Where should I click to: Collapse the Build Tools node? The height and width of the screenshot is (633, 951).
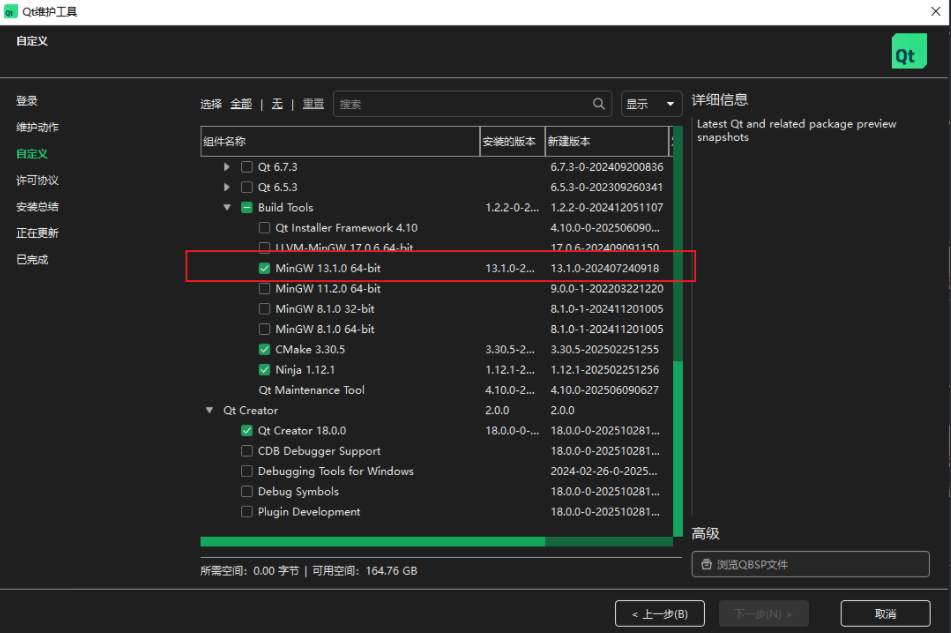coord(227,207)
